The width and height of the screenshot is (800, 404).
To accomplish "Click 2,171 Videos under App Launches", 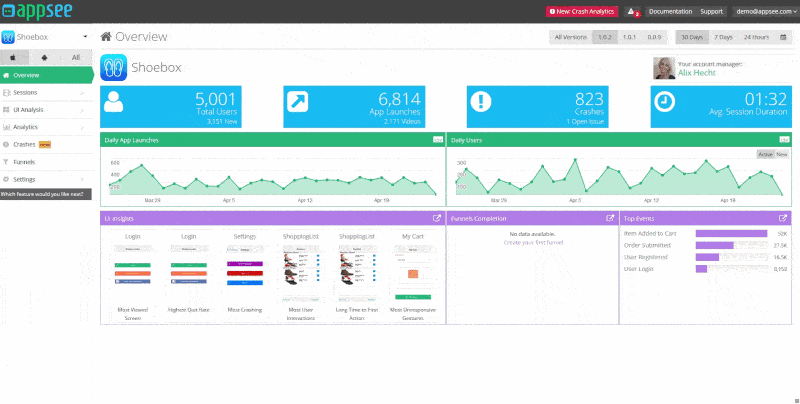I will point(402,121).
